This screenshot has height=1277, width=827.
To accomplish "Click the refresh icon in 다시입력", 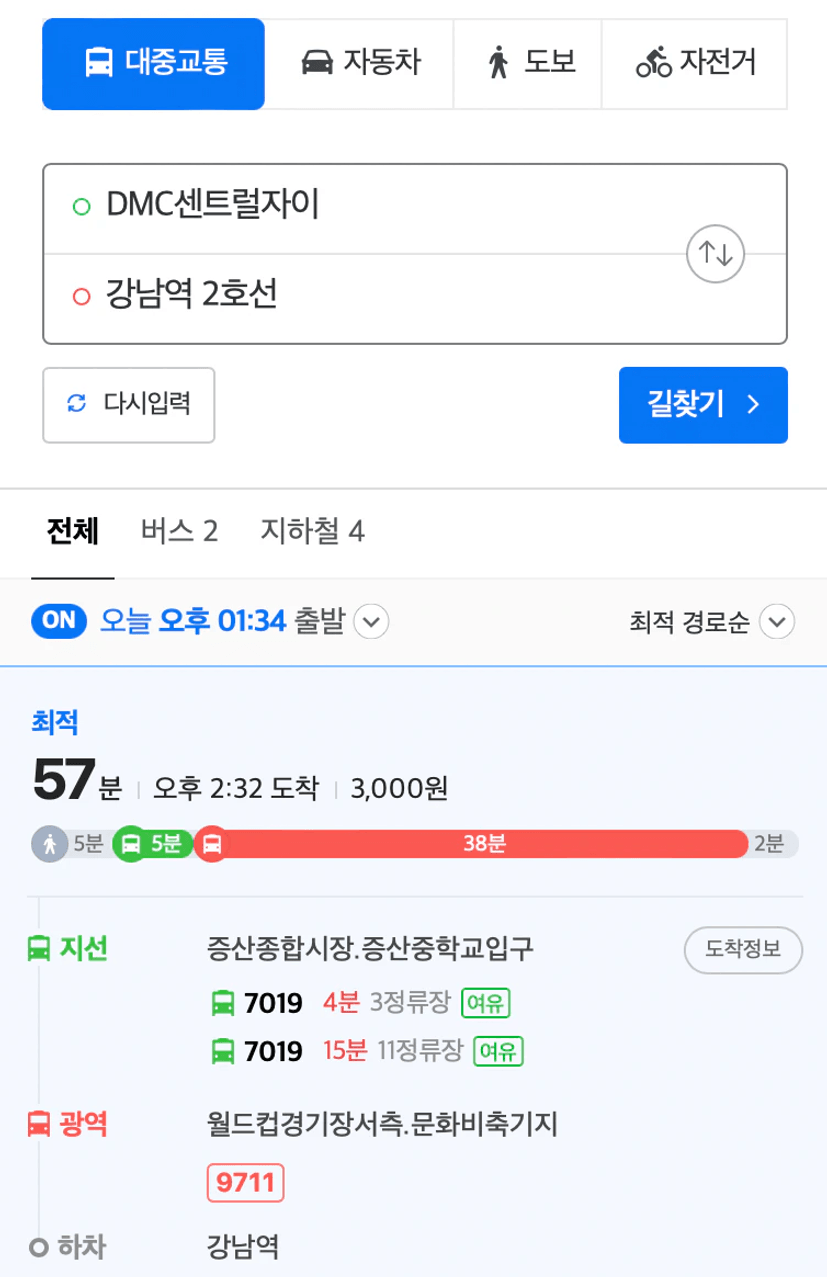I will pos(77,404).
